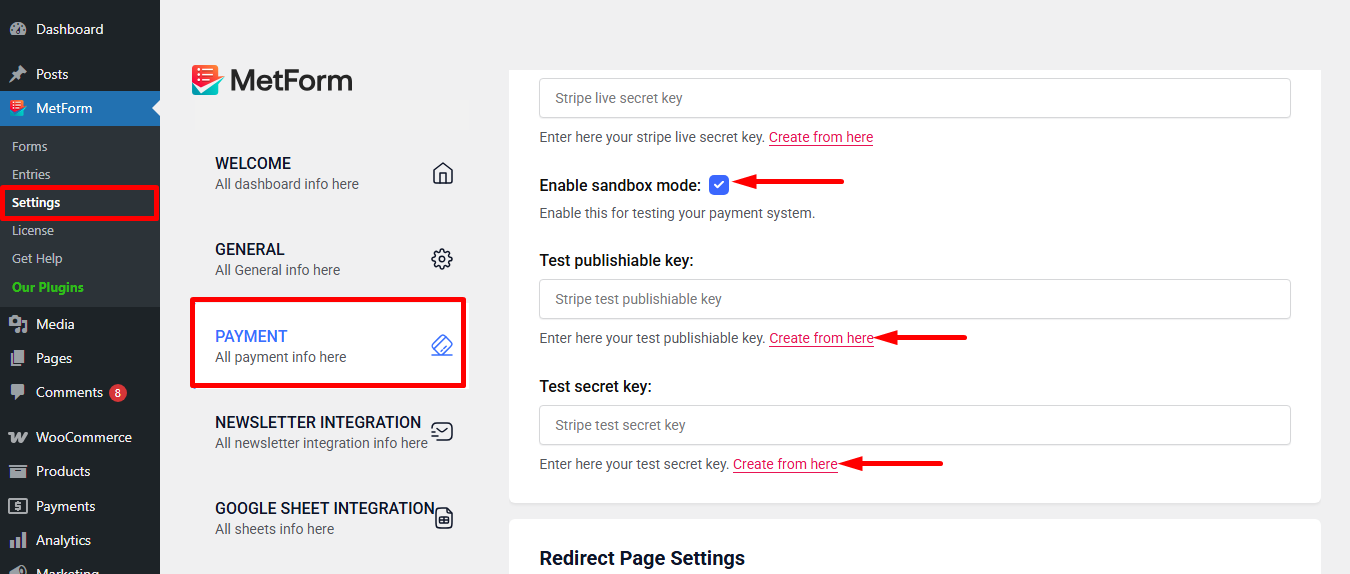Viewport: 1350px width, 574px height.
Task: Click the Dashboard gauge icon
Action: 17,29
